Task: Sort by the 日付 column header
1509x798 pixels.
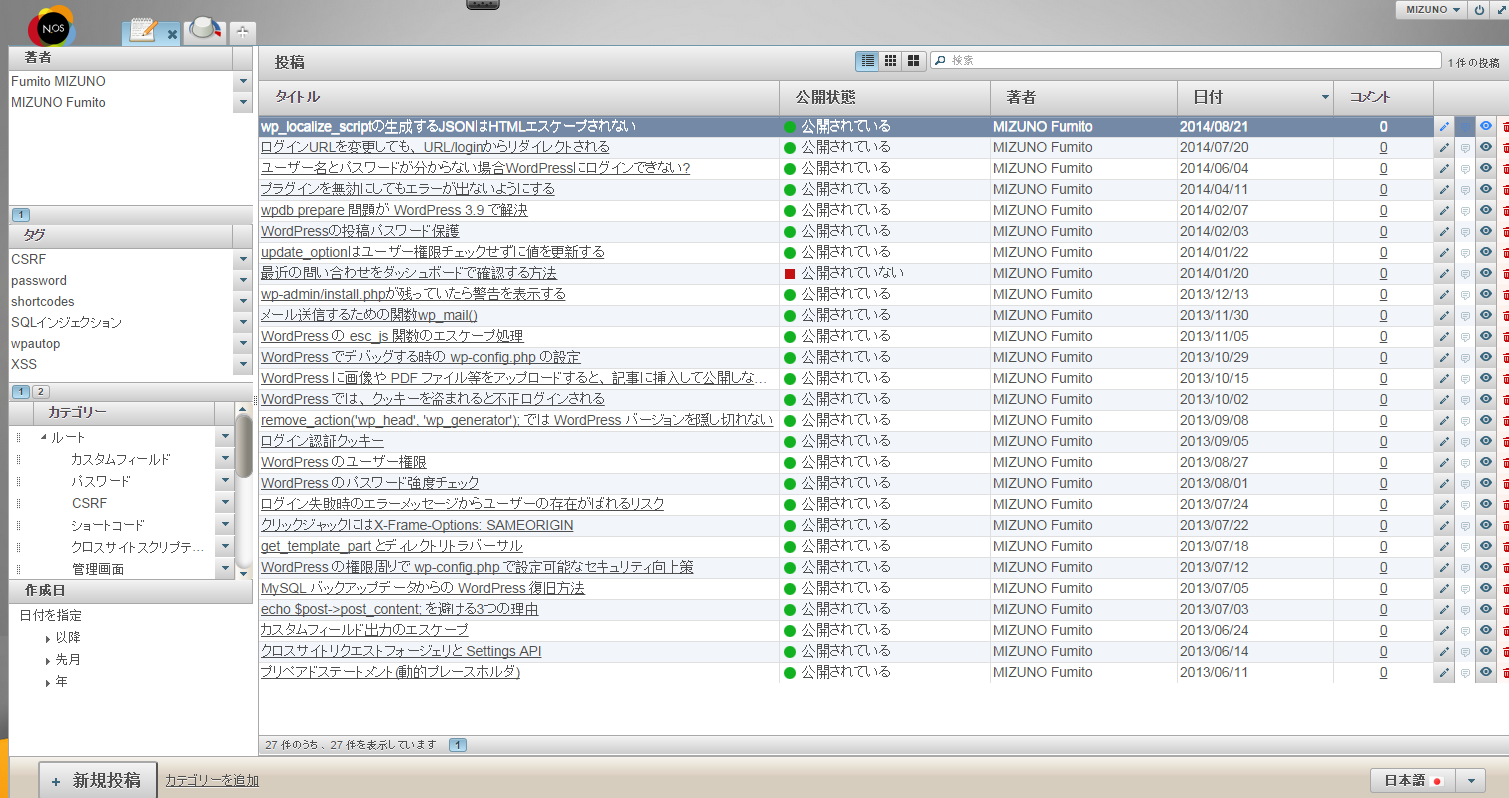Action: [x=1254, y=98]
